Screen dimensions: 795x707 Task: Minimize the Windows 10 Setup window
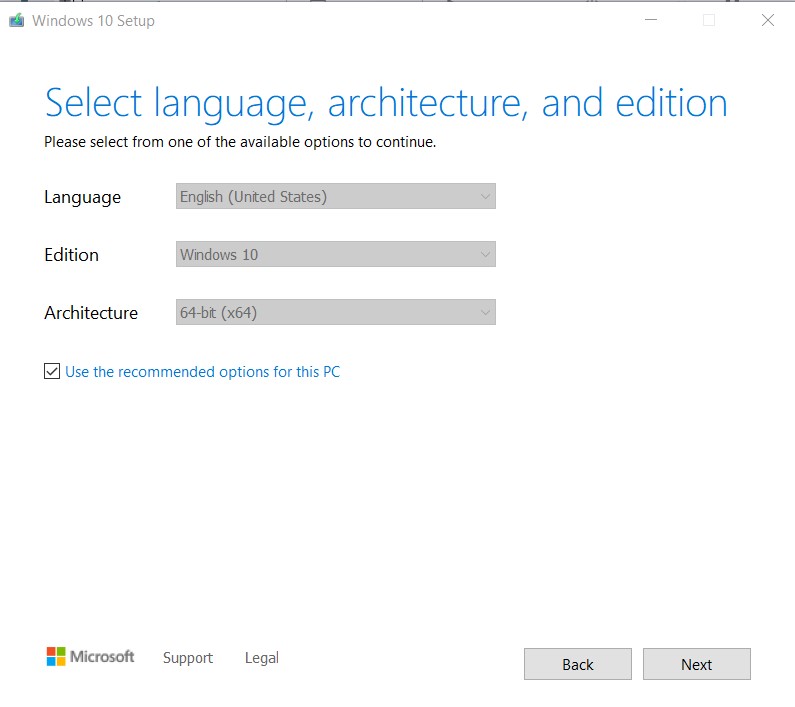click(x=650, y=20)
